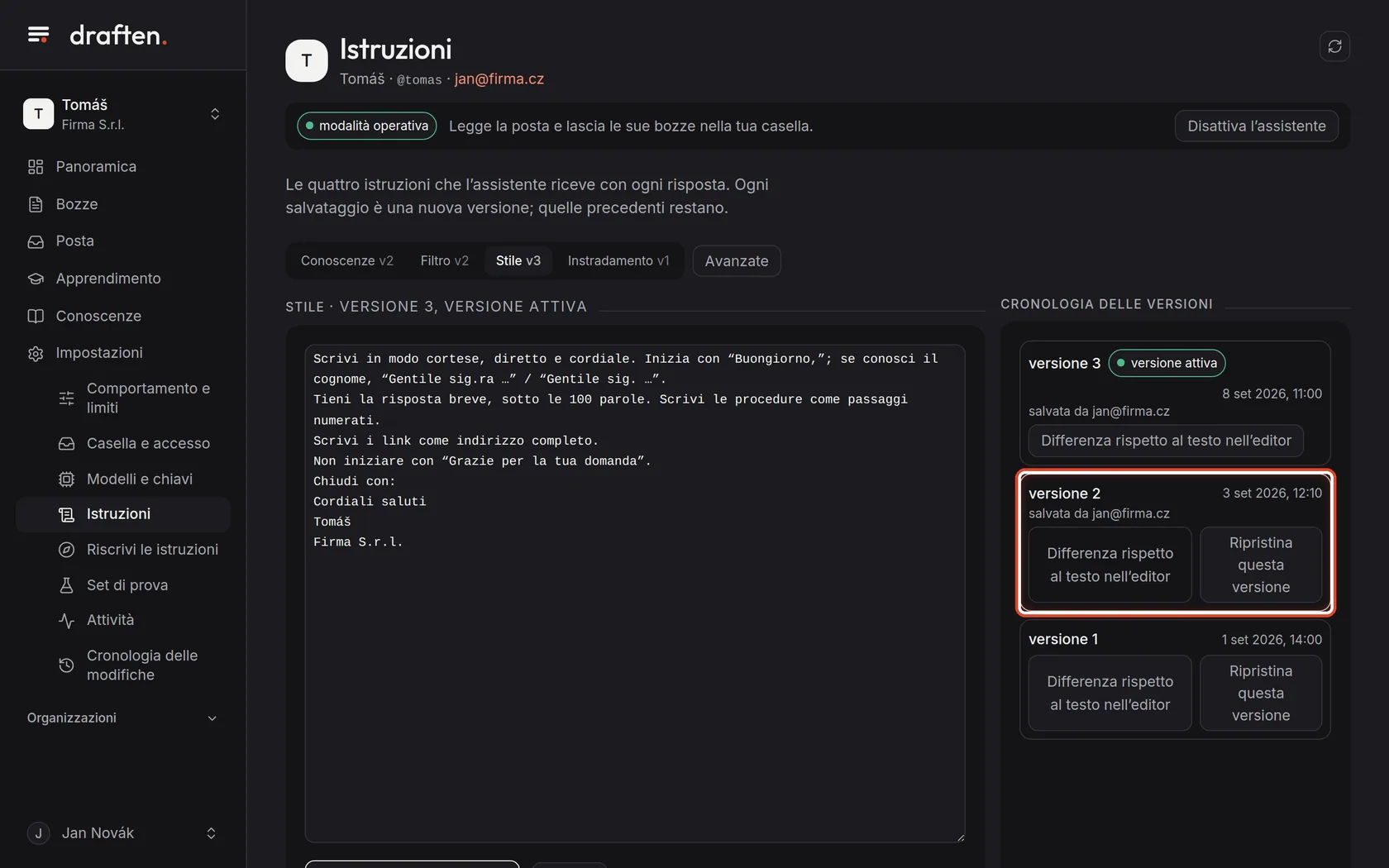This screenshot has height=868, width=1389.
Task: Select the Stile v3 tab
Action: (518, 260)
